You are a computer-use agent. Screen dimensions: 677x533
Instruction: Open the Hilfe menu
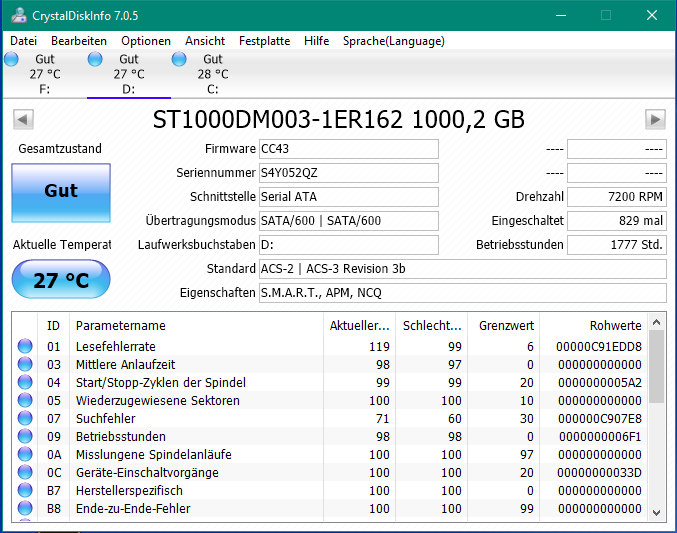(x=316, y=41)
